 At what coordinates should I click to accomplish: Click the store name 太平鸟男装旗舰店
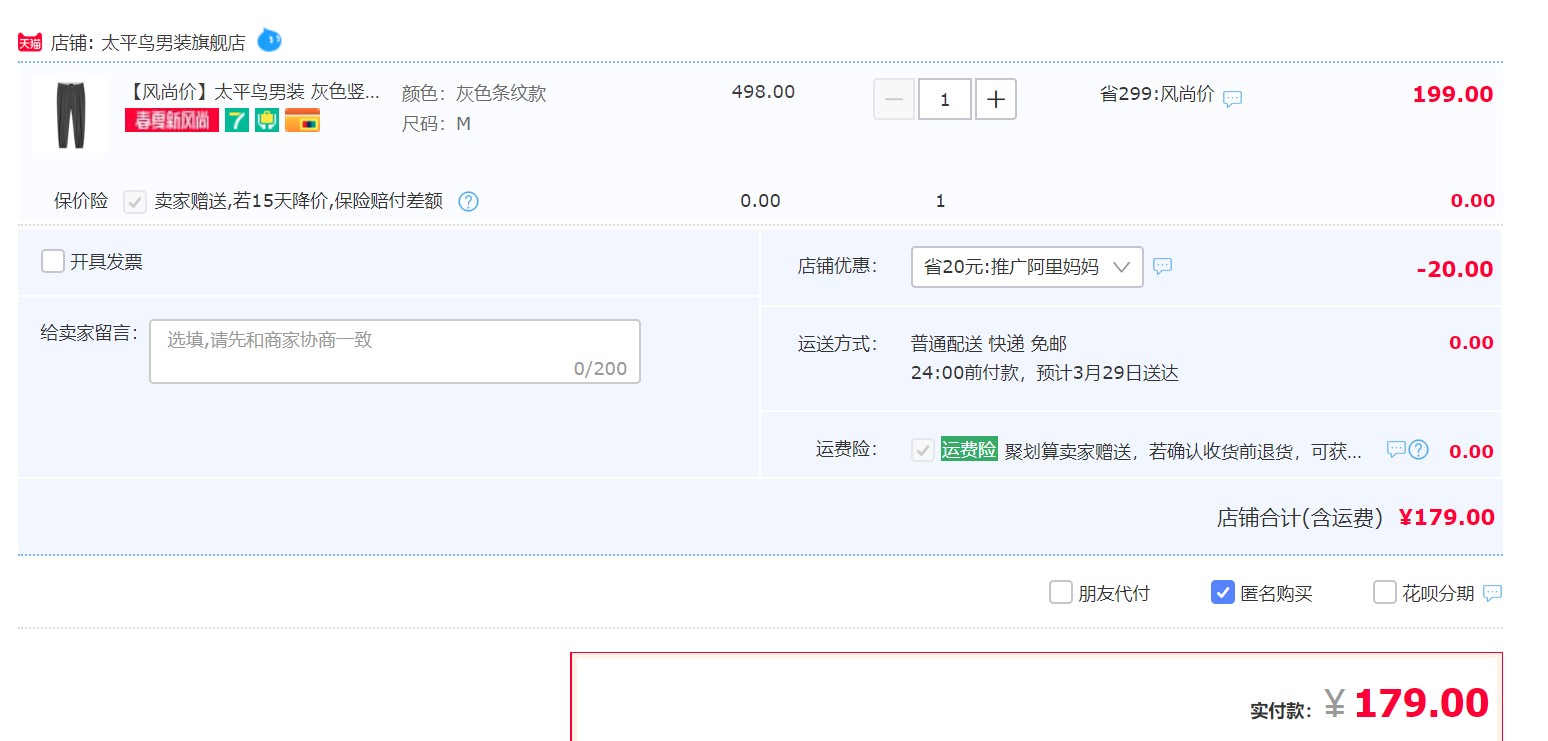point(173,43)
